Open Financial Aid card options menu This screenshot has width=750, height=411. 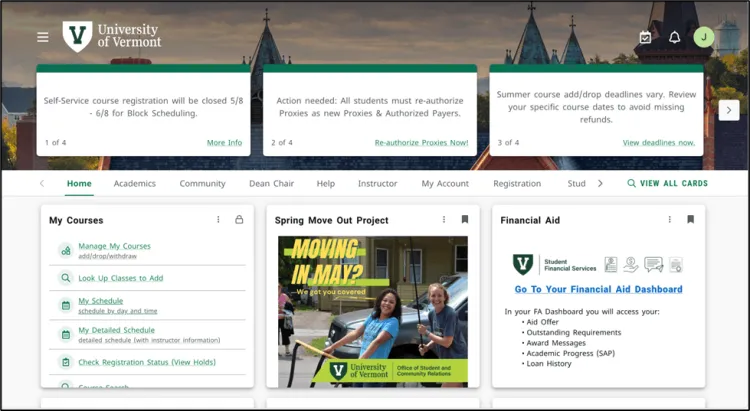670,220
